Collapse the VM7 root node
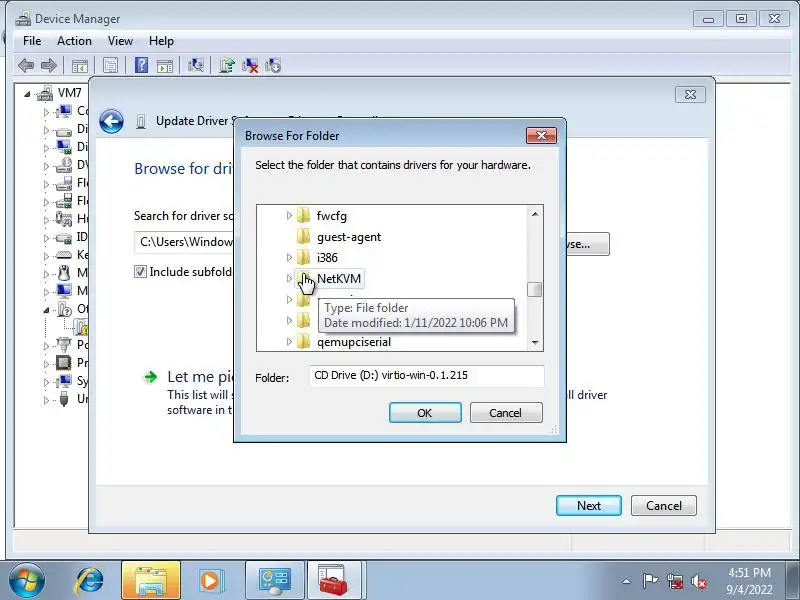 pos(27,94)
